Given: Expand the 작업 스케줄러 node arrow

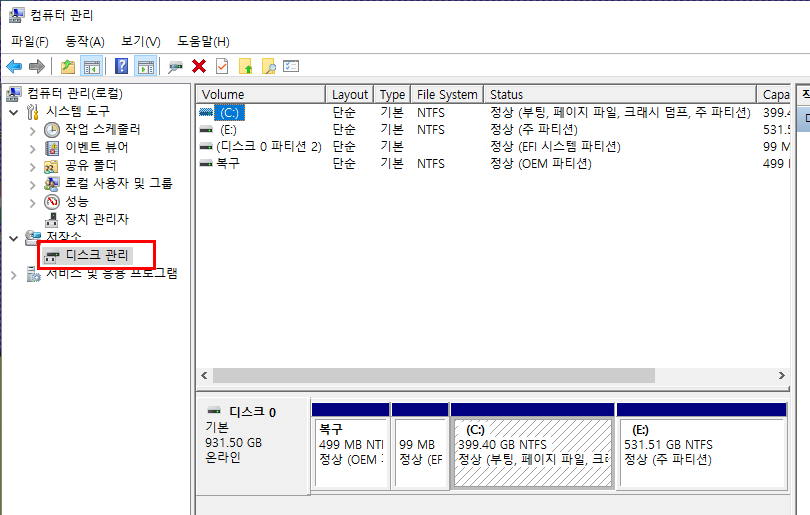Looking at the screenshot, I should pyautogui.click(x=33, y=131).
